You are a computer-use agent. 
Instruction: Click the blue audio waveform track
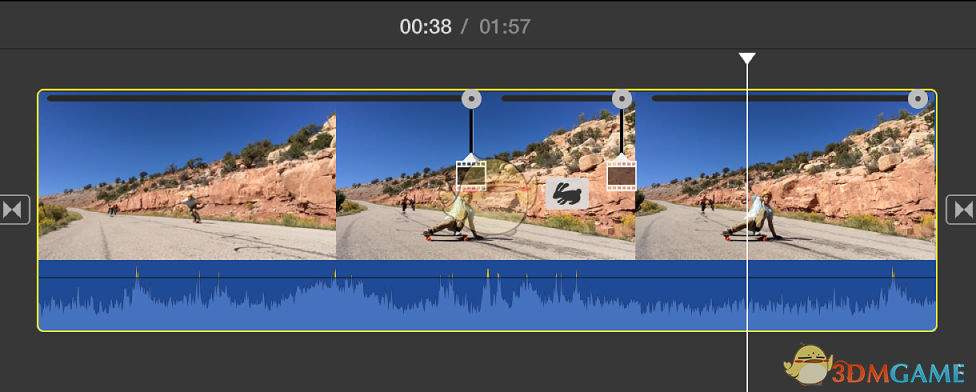pos(487,295)
